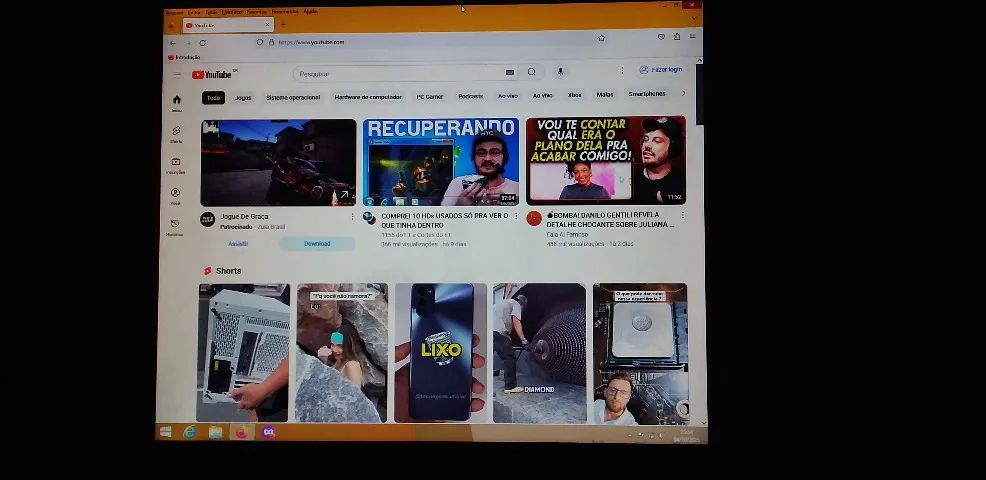Viewport: 986px width, 480px height.
Task: Open the list all tabs dropdown arrow
Action: tap(693, 19)
